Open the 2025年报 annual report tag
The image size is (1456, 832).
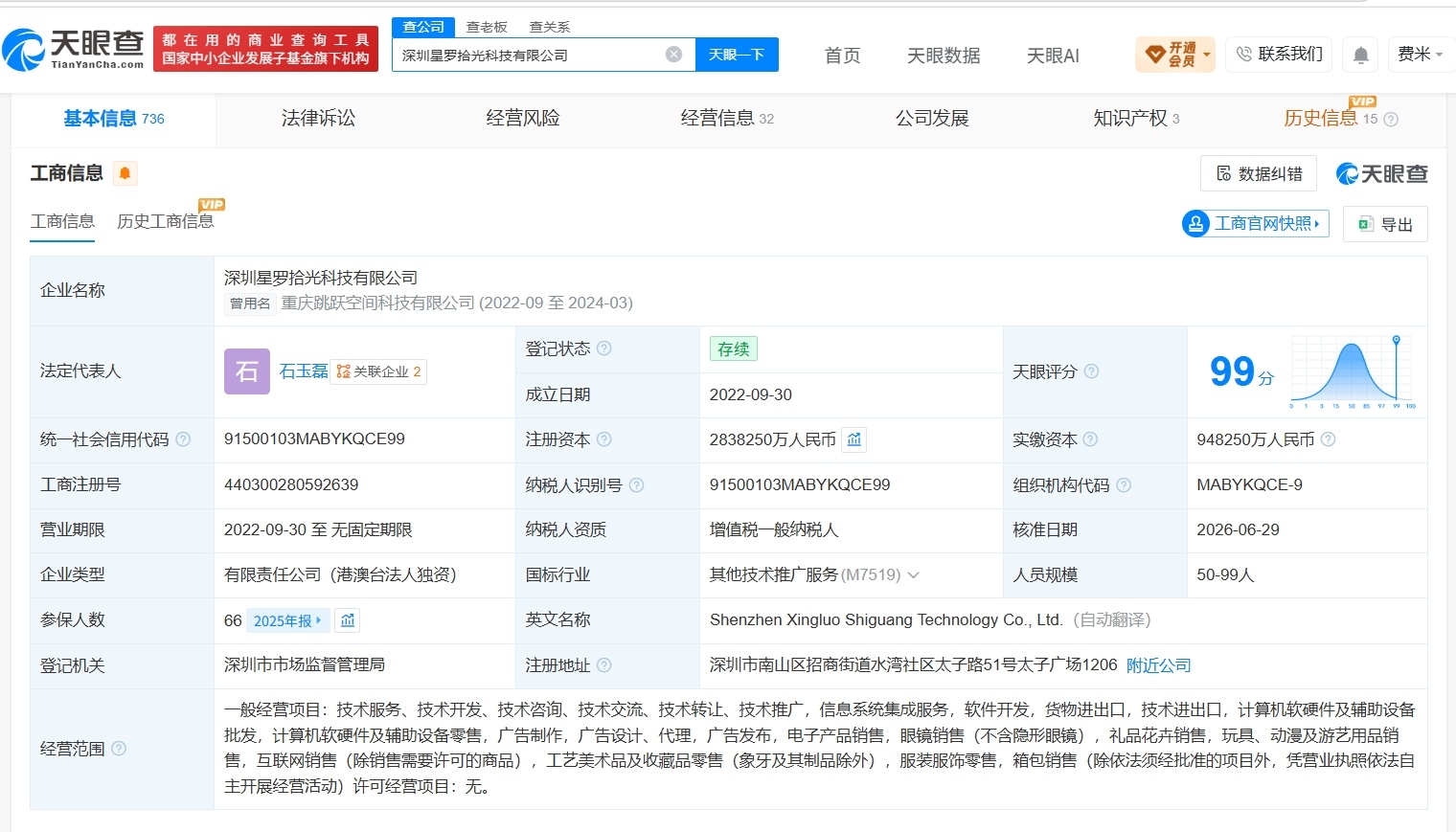coord(287,620)
